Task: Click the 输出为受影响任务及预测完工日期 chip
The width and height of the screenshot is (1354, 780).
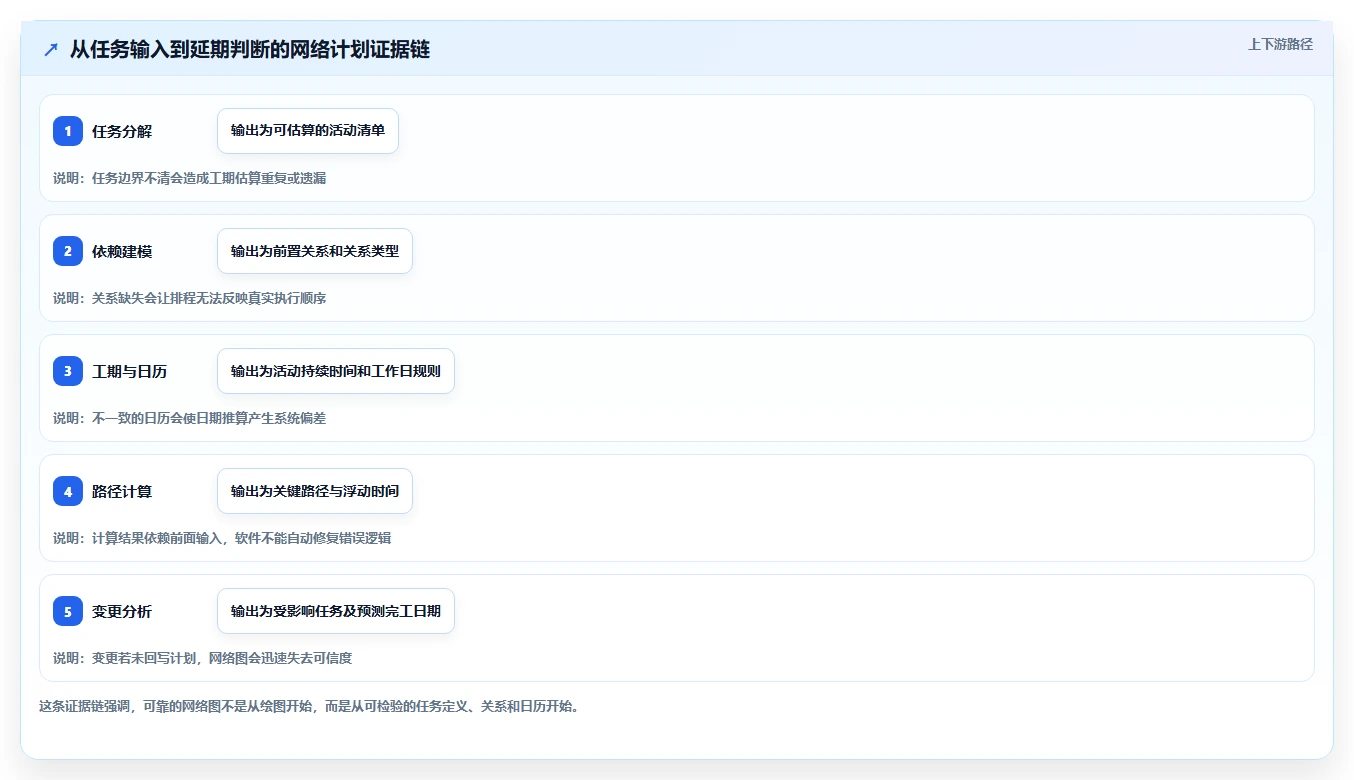Action: (336, 611)
